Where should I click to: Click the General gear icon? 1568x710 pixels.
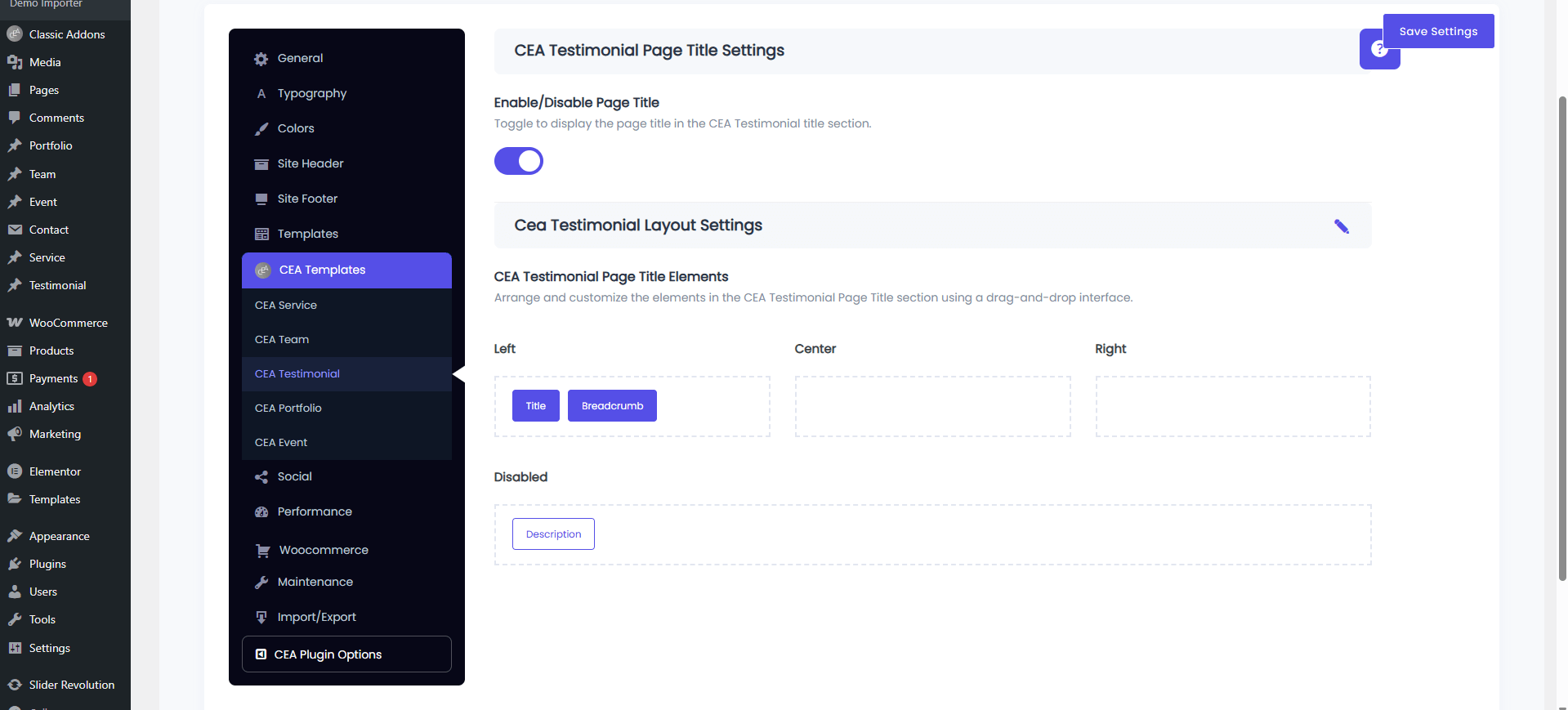261,59
